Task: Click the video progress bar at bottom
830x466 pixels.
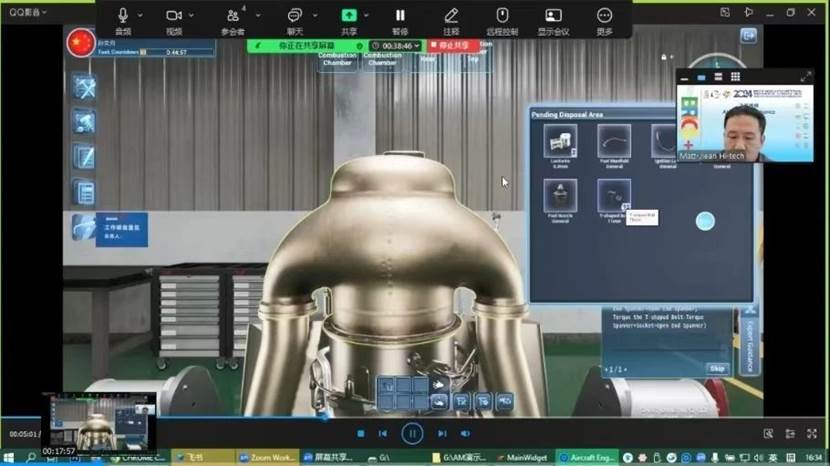Action: (400, 417)
